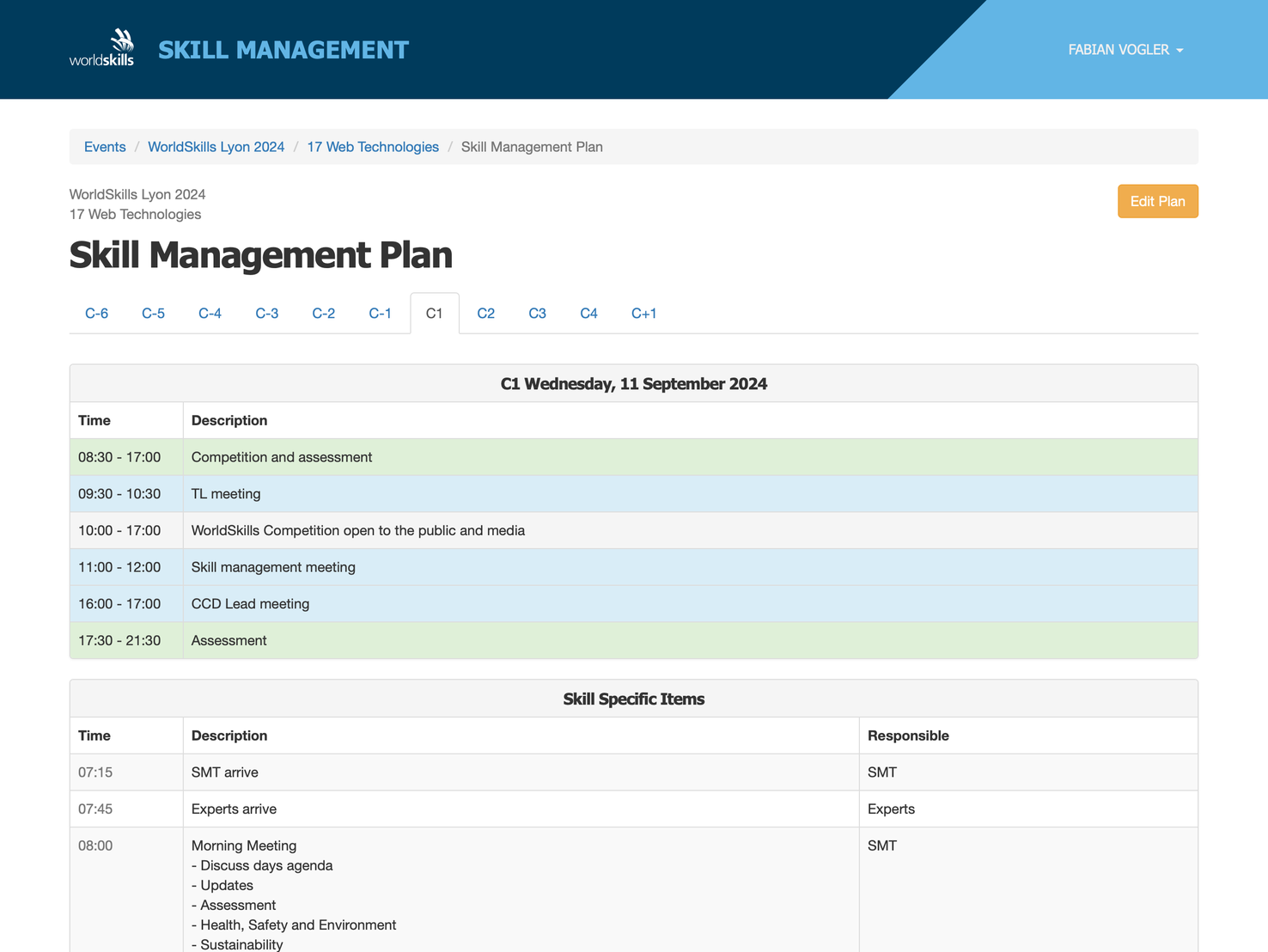Switch to the C3 tab
The height and width of the screenshot is (952, 1268).
[x=537, y=313]
